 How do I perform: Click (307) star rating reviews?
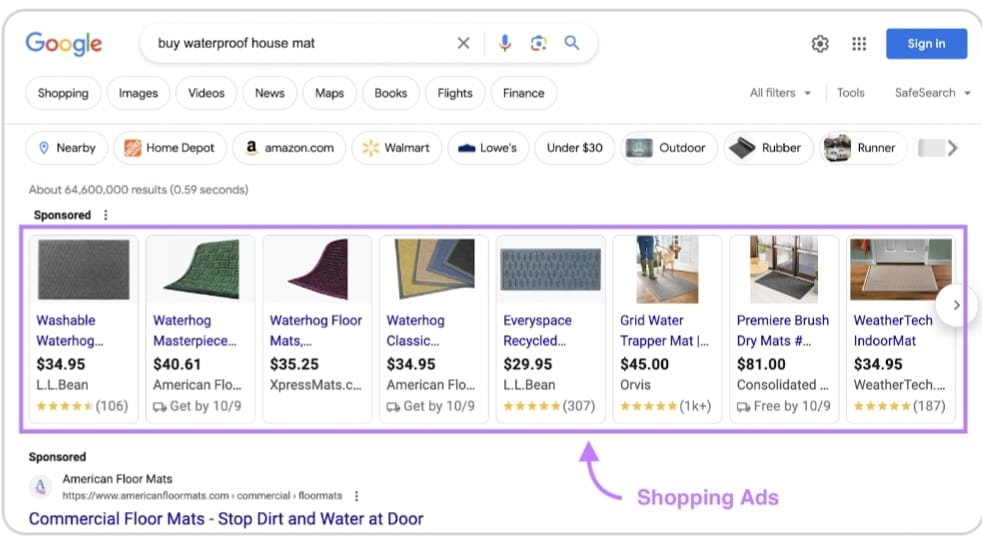coord(549,406)
